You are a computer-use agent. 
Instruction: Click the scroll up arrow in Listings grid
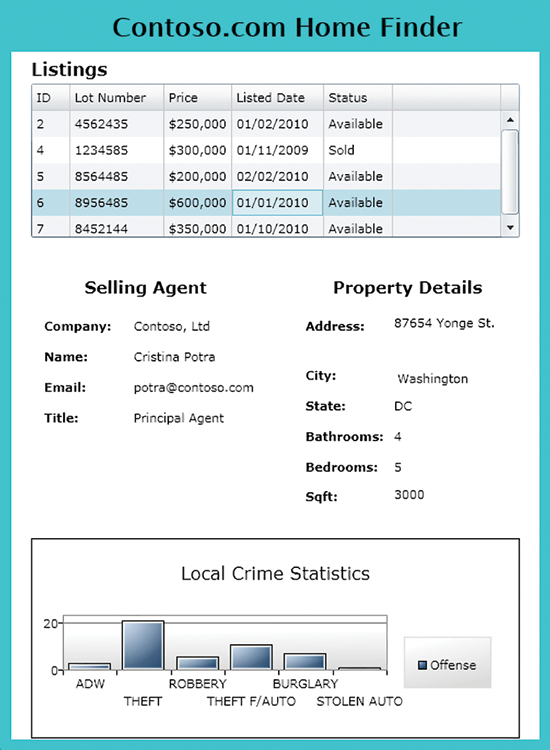510,120
